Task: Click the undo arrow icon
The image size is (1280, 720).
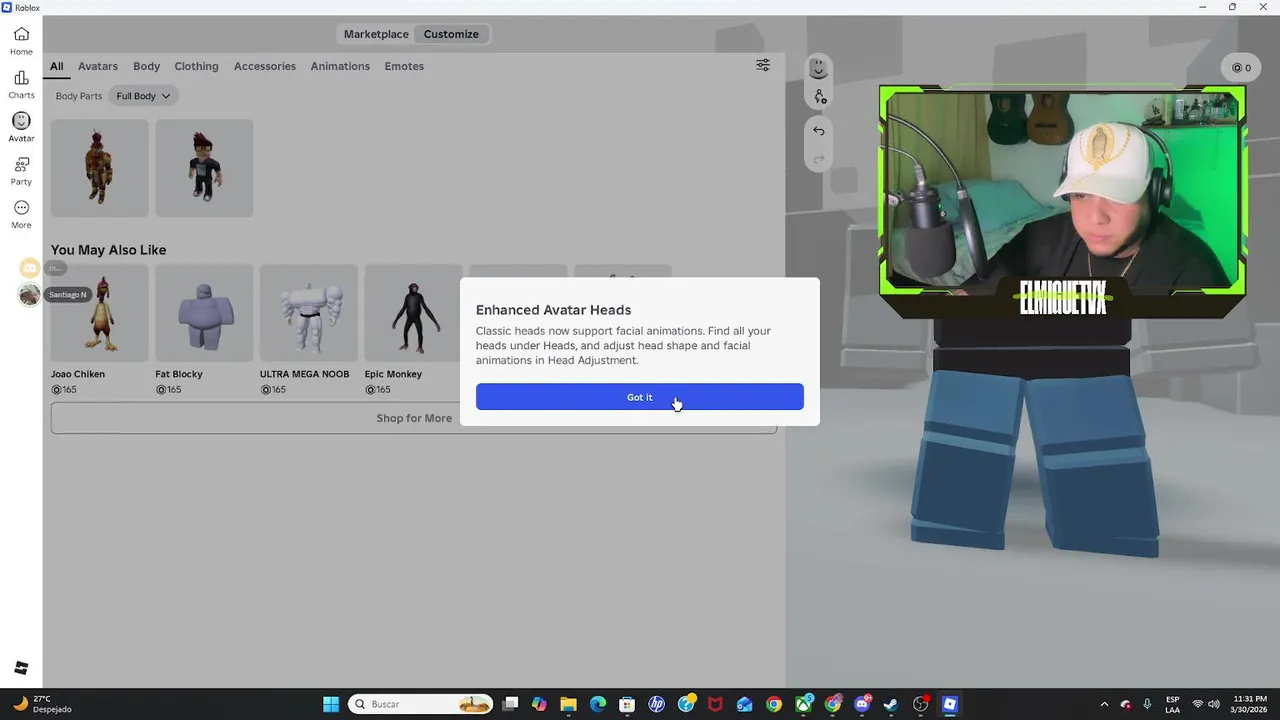Action: tap(819, 131)
